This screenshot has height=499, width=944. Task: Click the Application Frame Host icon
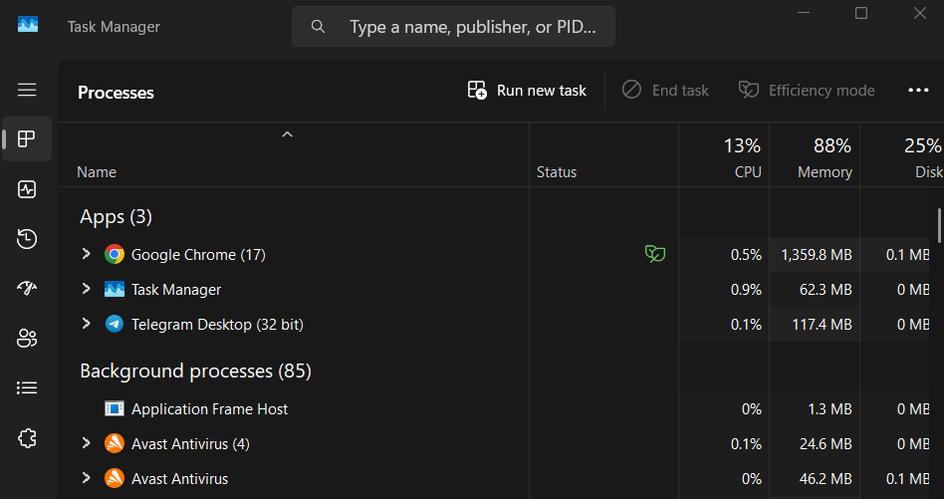pos(114,409)
